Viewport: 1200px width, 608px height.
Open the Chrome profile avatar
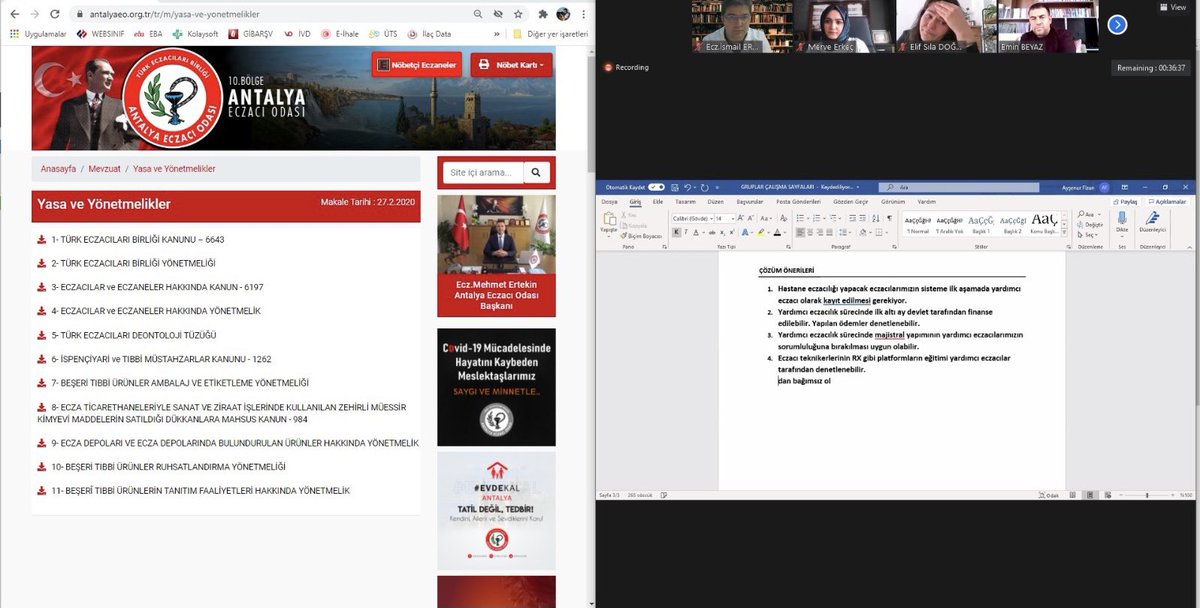click(x=563, y=14)
